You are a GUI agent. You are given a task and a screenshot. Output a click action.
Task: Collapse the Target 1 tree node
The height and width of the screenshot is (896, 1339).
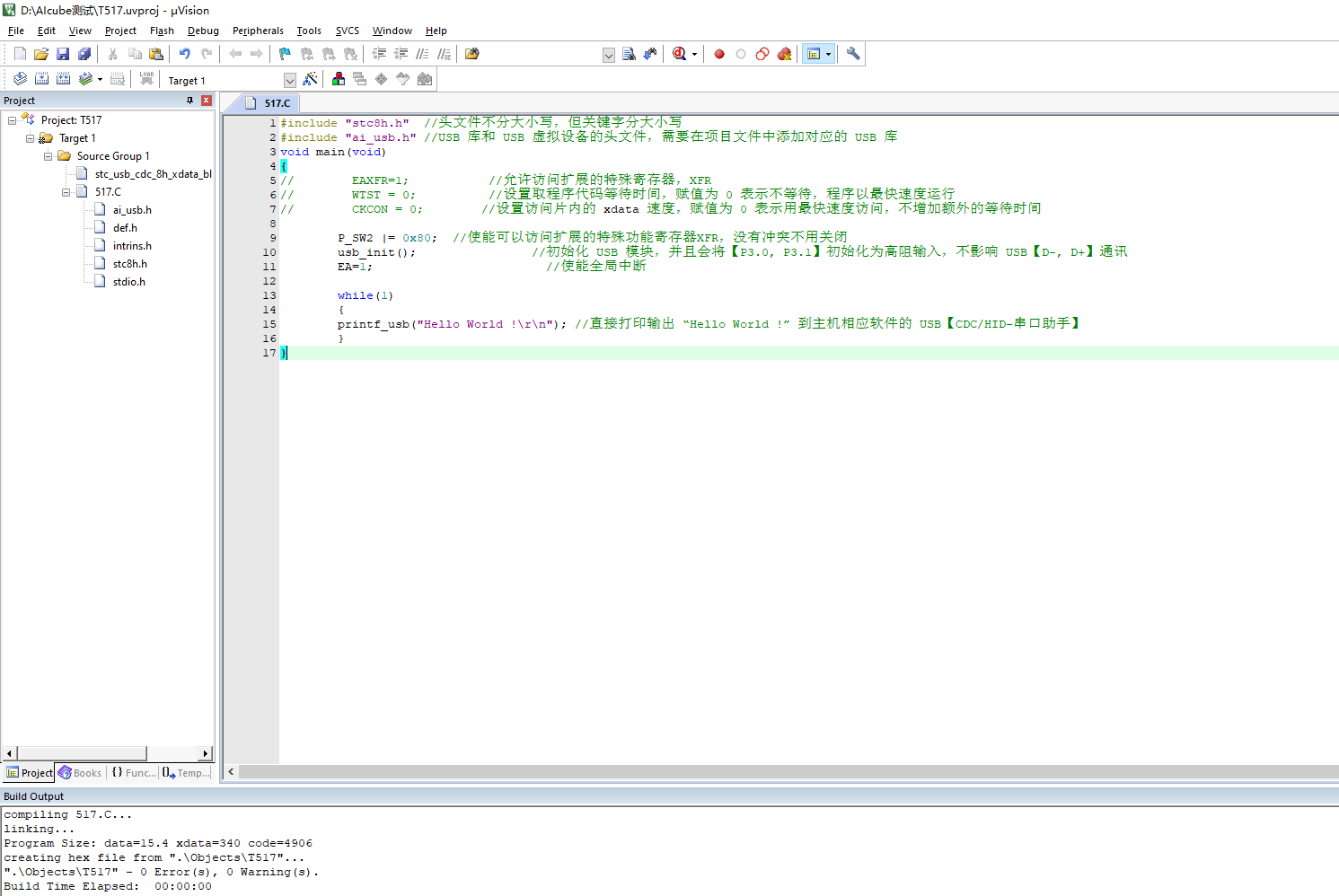tap(30, 138)
